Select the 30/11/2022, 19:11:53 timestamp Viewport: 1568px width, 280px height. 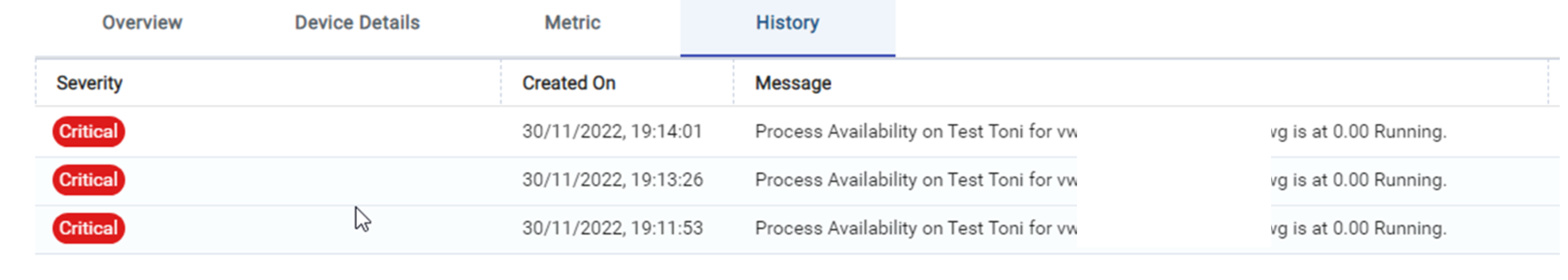[x=612, y=228]
